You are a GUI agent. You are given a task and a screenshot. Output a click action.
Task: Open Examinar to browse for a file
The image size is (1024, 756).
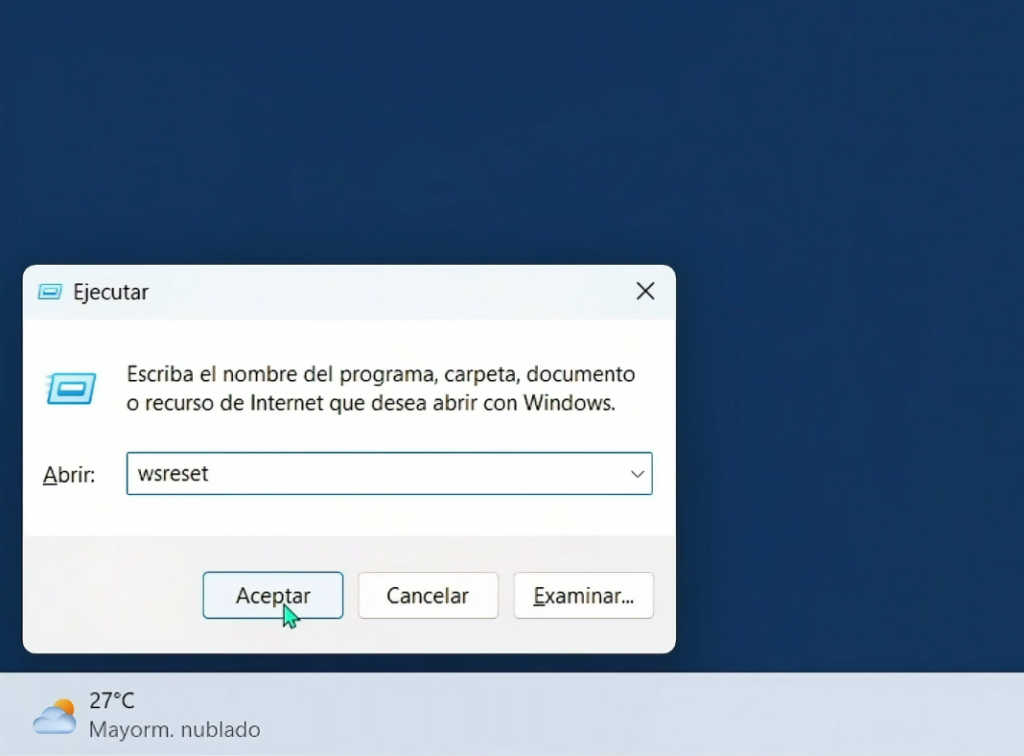[583, 595]
